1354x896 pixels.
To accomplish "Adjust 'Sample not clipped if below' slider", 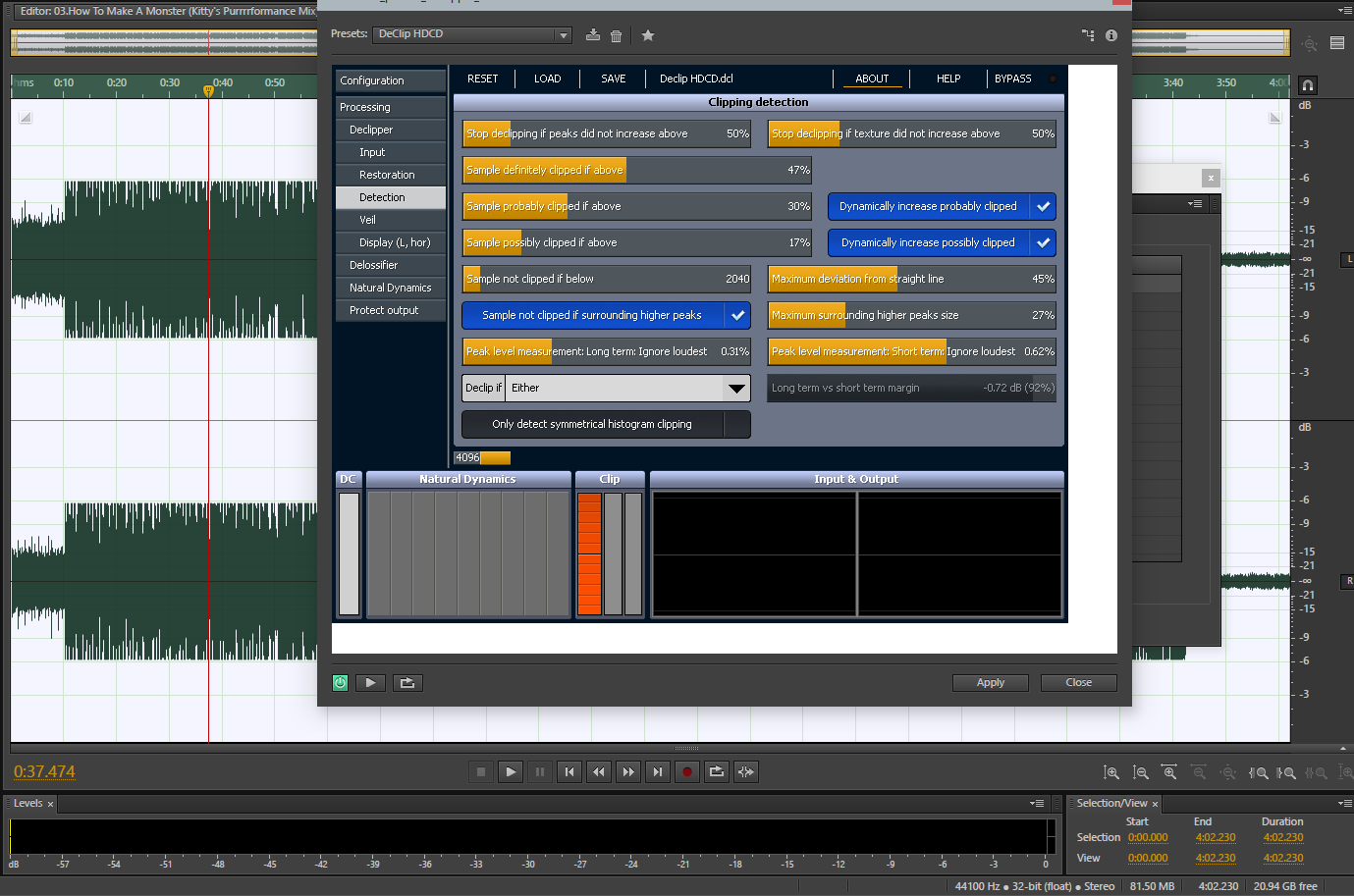I will (x=607, y=279).
